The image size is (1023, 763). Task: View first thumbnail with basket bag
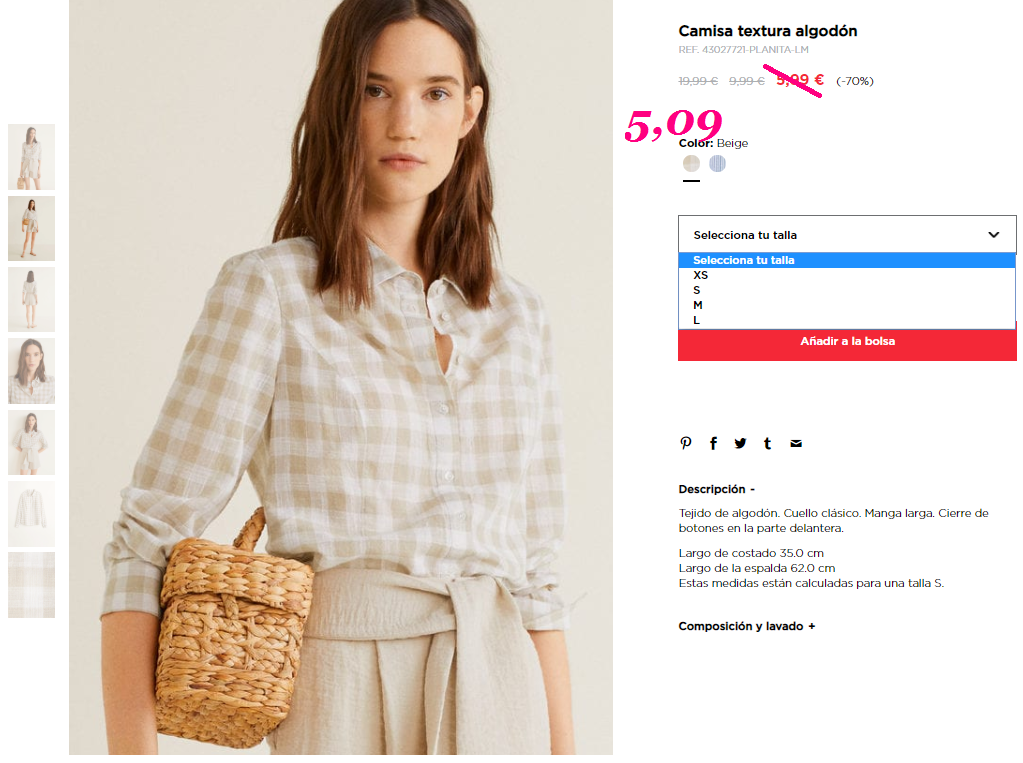tap(31, 157)
